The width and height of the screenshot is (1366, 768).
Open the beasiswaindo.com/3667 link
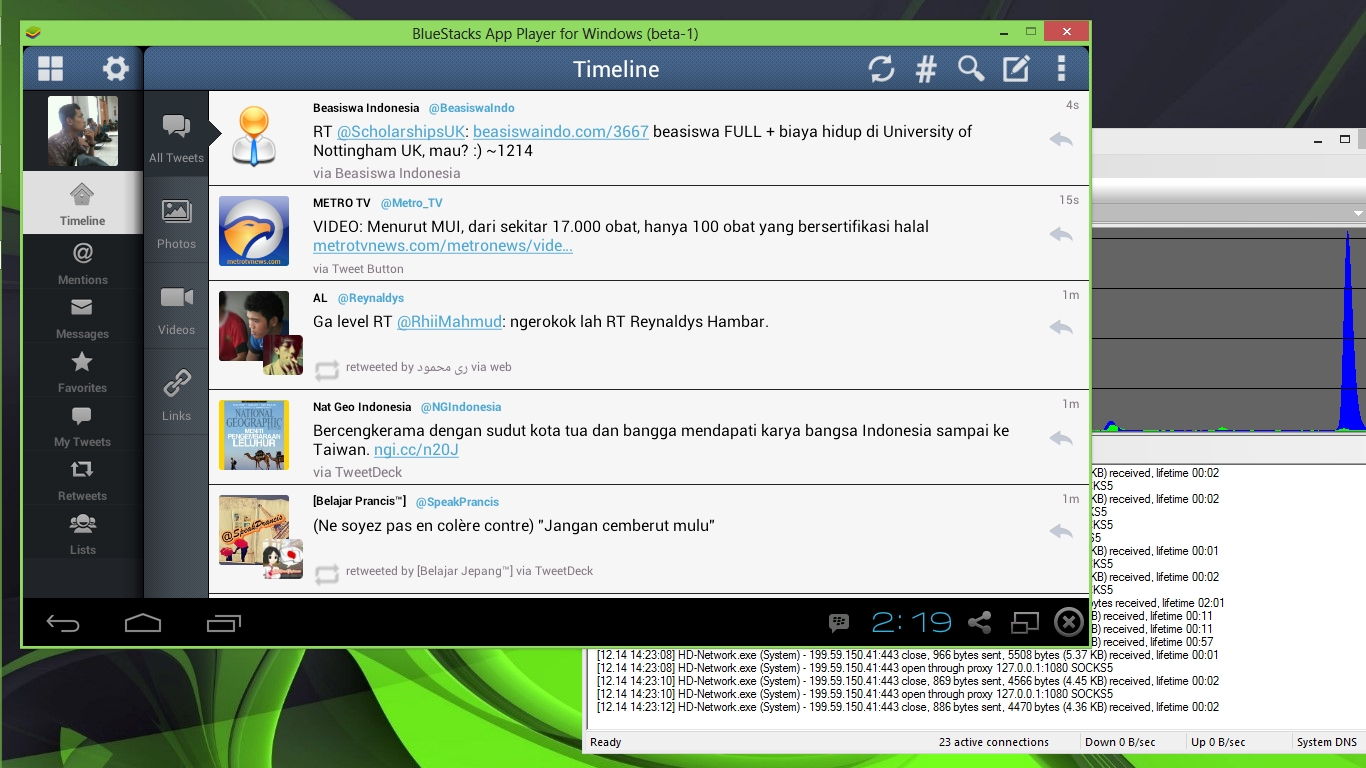tap(561, 132)
